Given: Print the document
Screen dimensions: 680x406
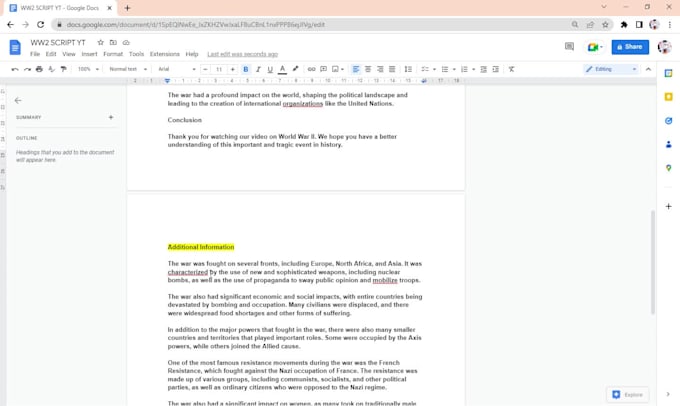Looking at the screenshot, I should tap(39, 69).
